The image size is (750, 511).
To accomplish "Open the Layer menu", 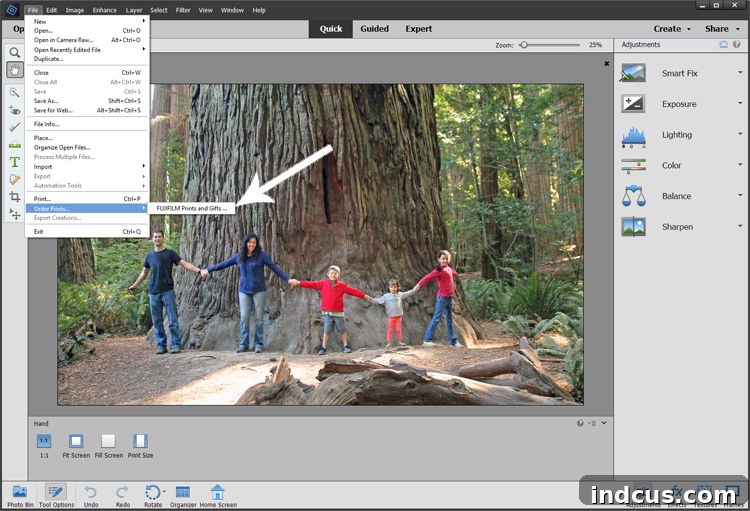I will tap(134, 10).
